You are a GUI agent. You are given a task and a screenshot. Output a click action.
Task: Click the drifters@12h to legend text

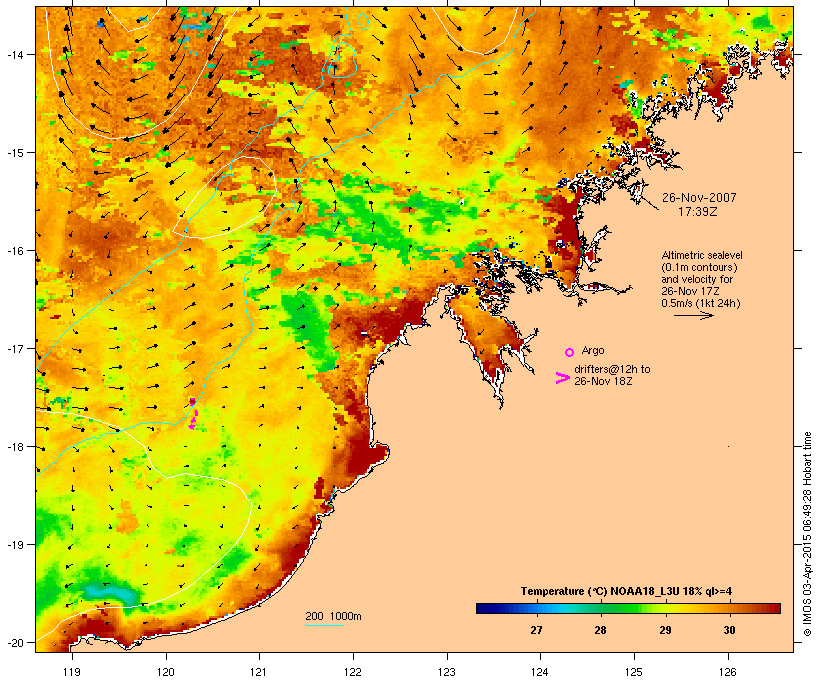coord(612,369)
